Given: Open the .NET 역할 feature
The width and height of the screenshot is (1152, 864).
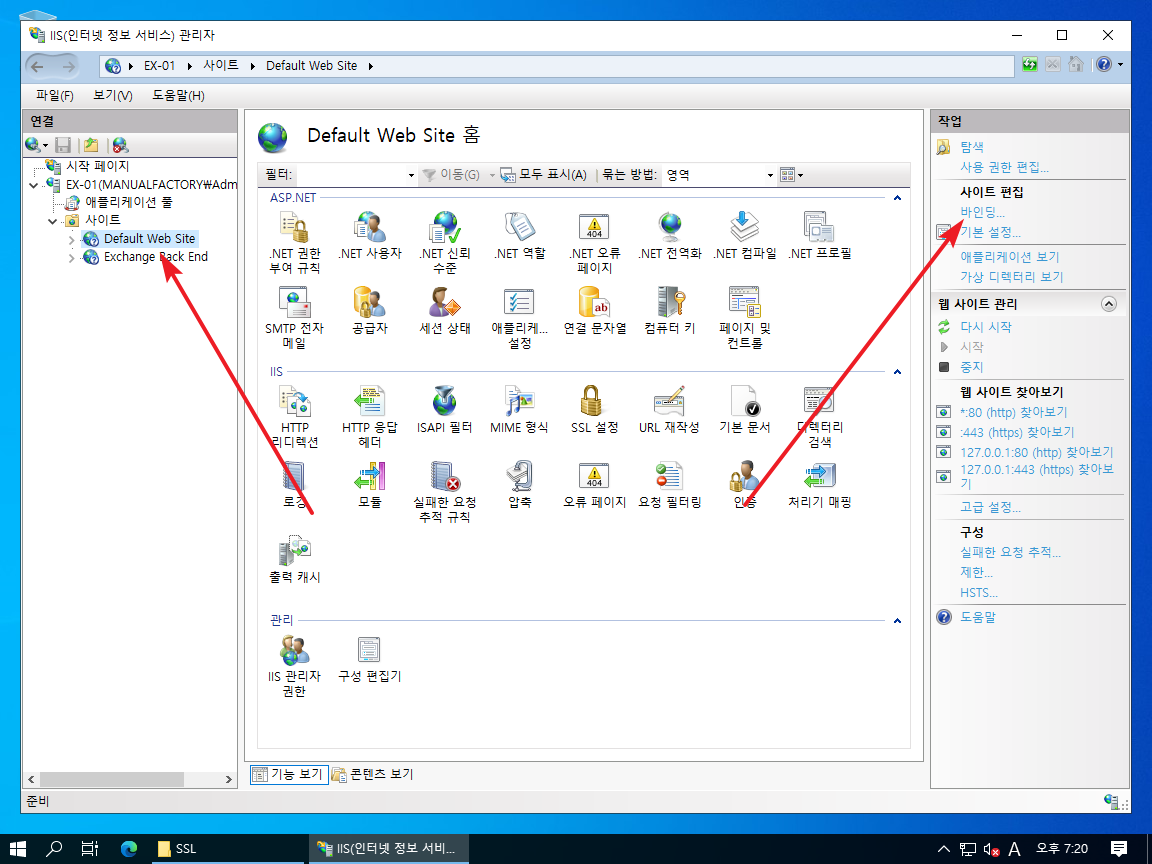Looking at the screenshot, I should (519, 235).
